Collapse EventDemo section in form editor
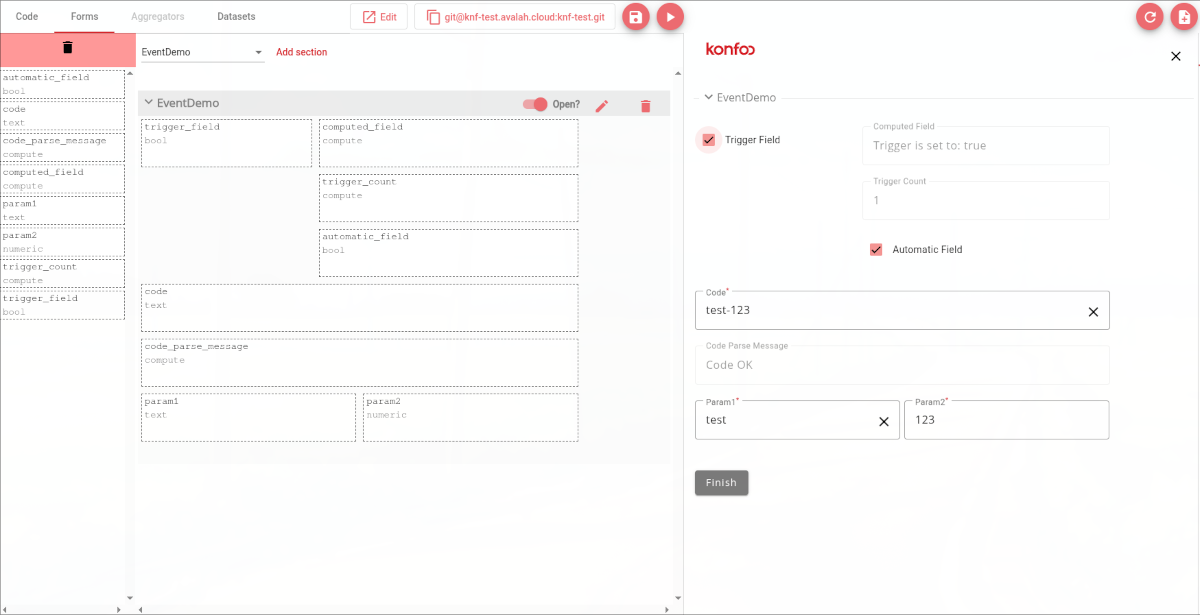Viewport: 1200px width, 615px height. click(149, 103)
